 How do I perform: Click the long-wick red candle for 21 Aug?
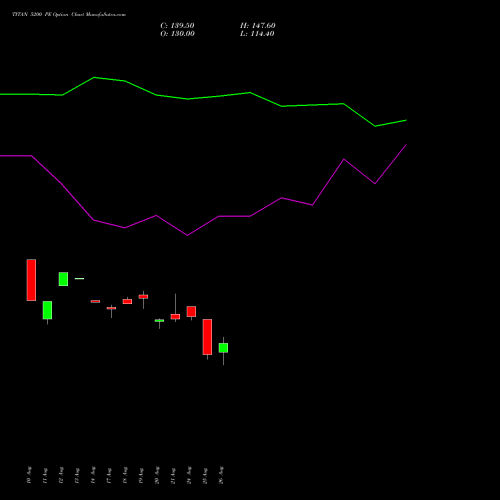click(175, 316)
